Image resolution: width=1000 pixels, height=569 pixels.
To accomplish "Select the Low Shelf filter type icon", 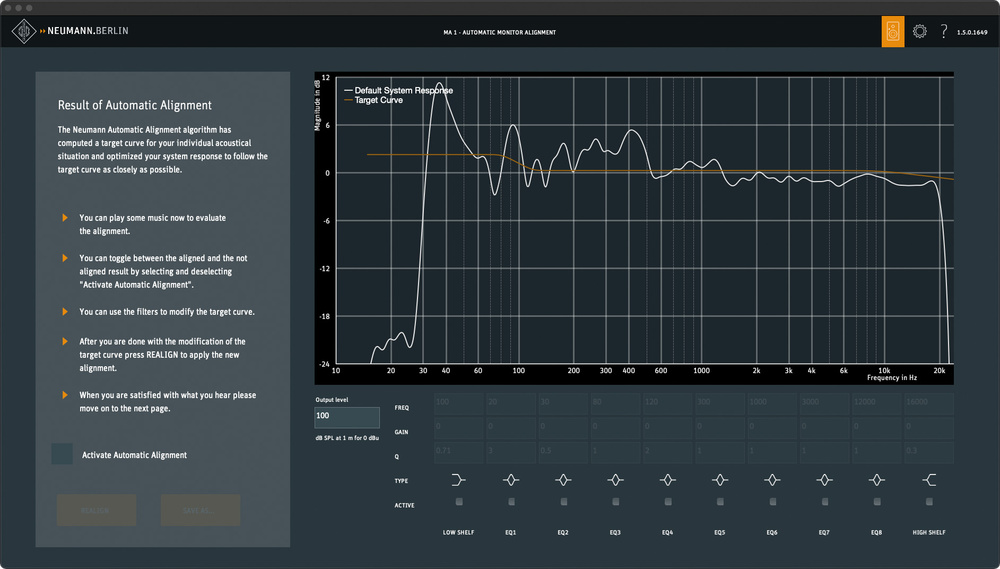I will [x=459, y=480].
